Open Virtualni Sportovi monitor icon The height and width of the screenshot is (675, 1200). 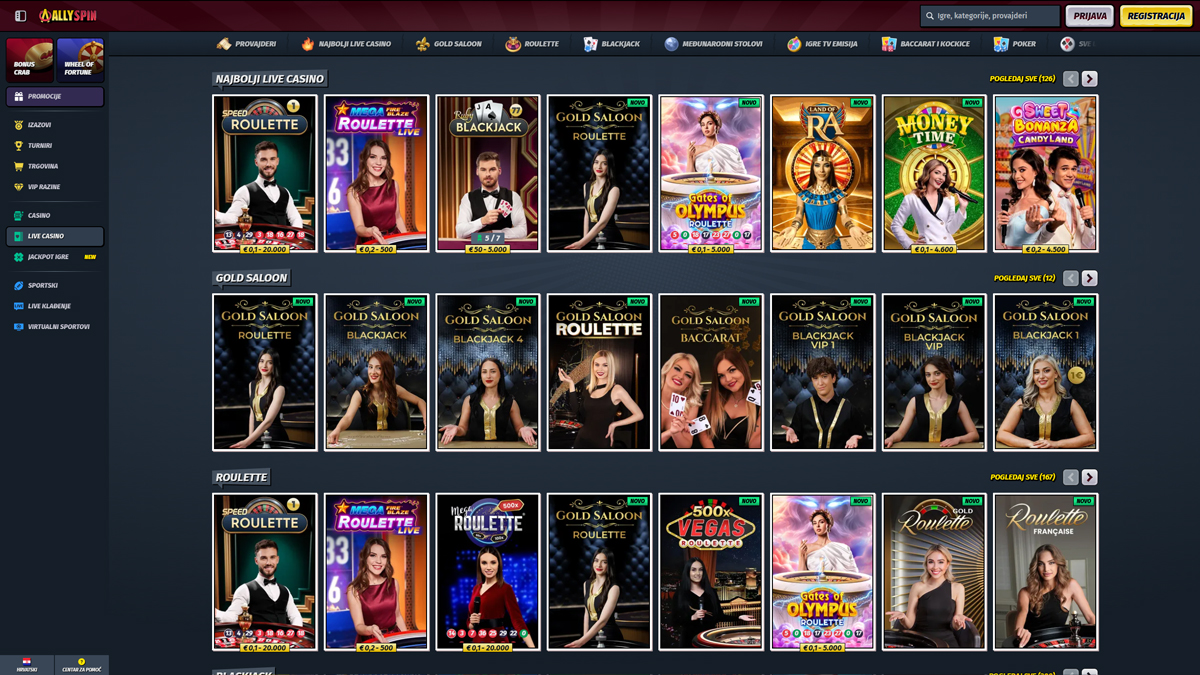click(18, 327)
